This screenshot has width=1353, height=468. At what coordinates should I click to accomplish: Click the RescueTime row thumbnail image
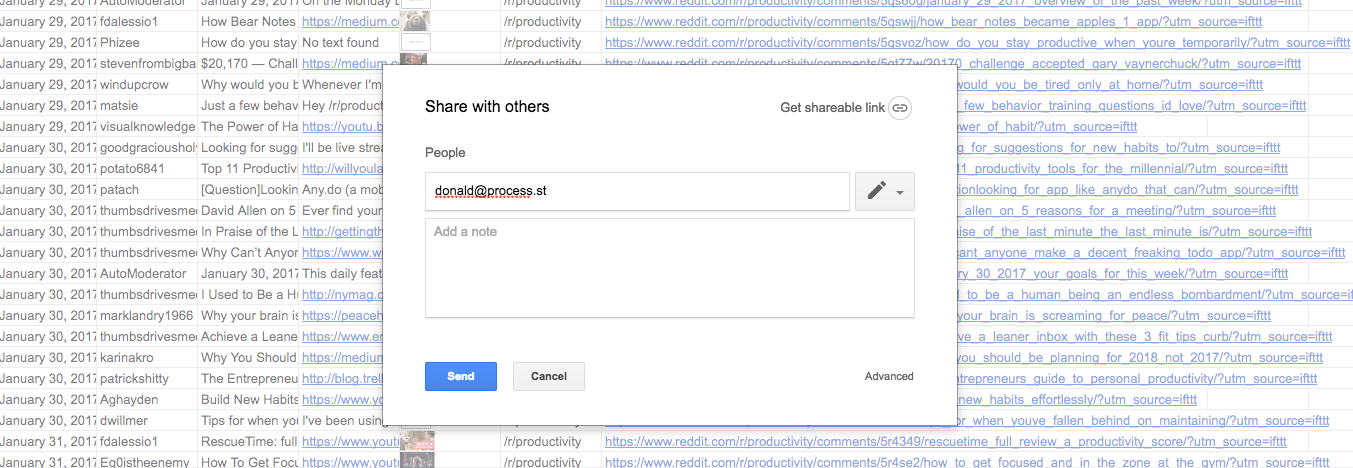[417, 441]
